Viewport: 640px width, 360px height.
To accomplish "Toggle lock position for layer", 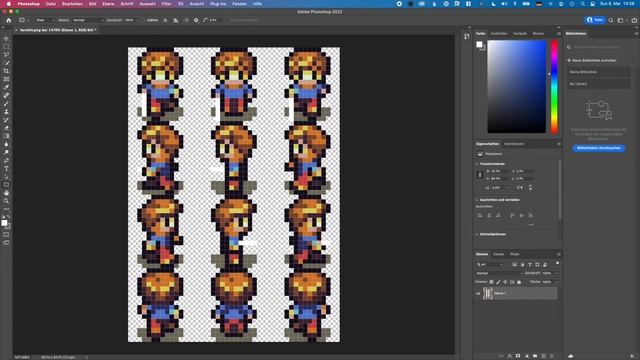I will [505, 282].
